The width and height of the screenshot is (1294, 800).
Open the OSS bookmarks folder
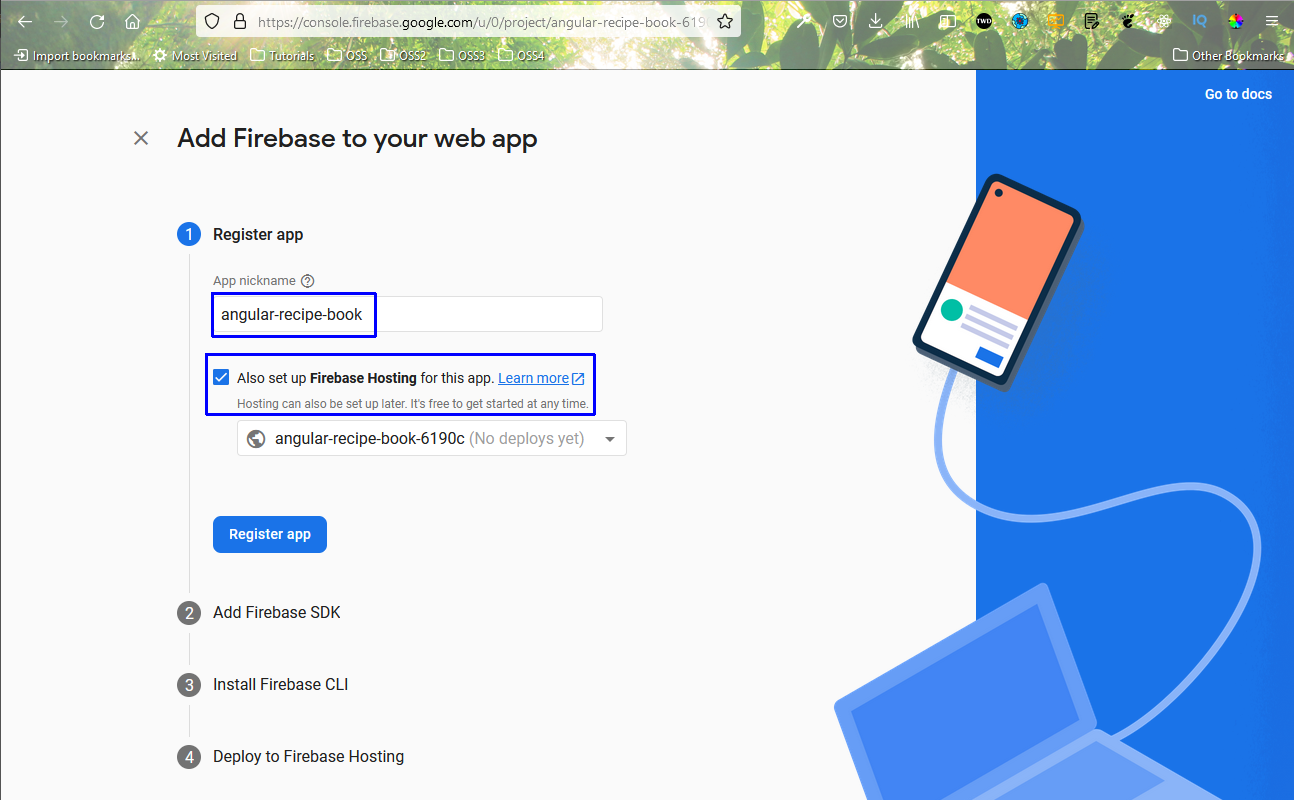(346, 56)
